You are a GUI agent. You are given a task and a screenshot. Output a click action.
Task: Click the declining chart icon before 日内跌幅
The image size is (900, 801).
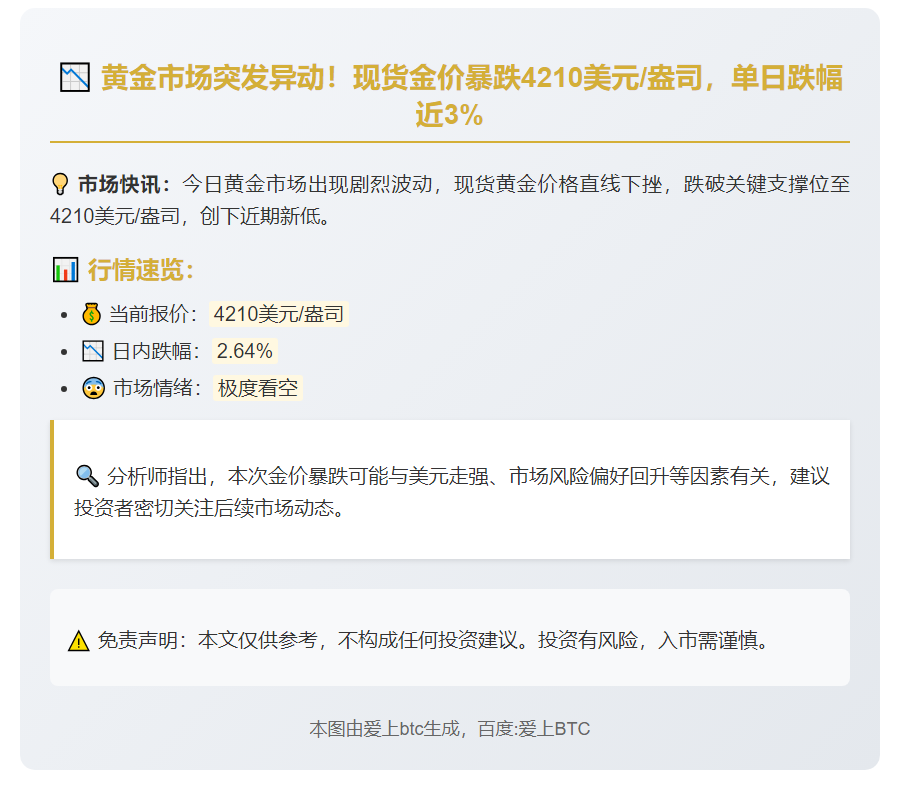[93, 352]
